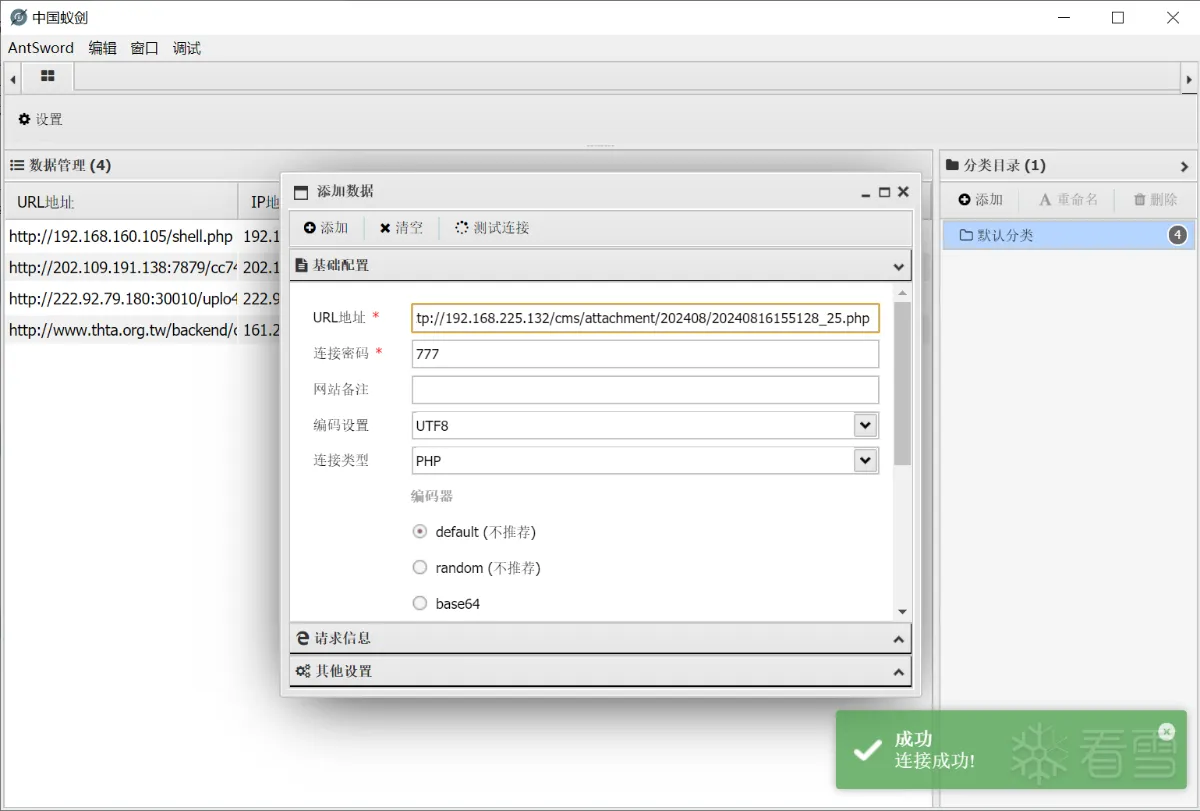The image size is (1200, 811).
Task: Click the tab bar left arrow
Action: (x=13, y=78)
